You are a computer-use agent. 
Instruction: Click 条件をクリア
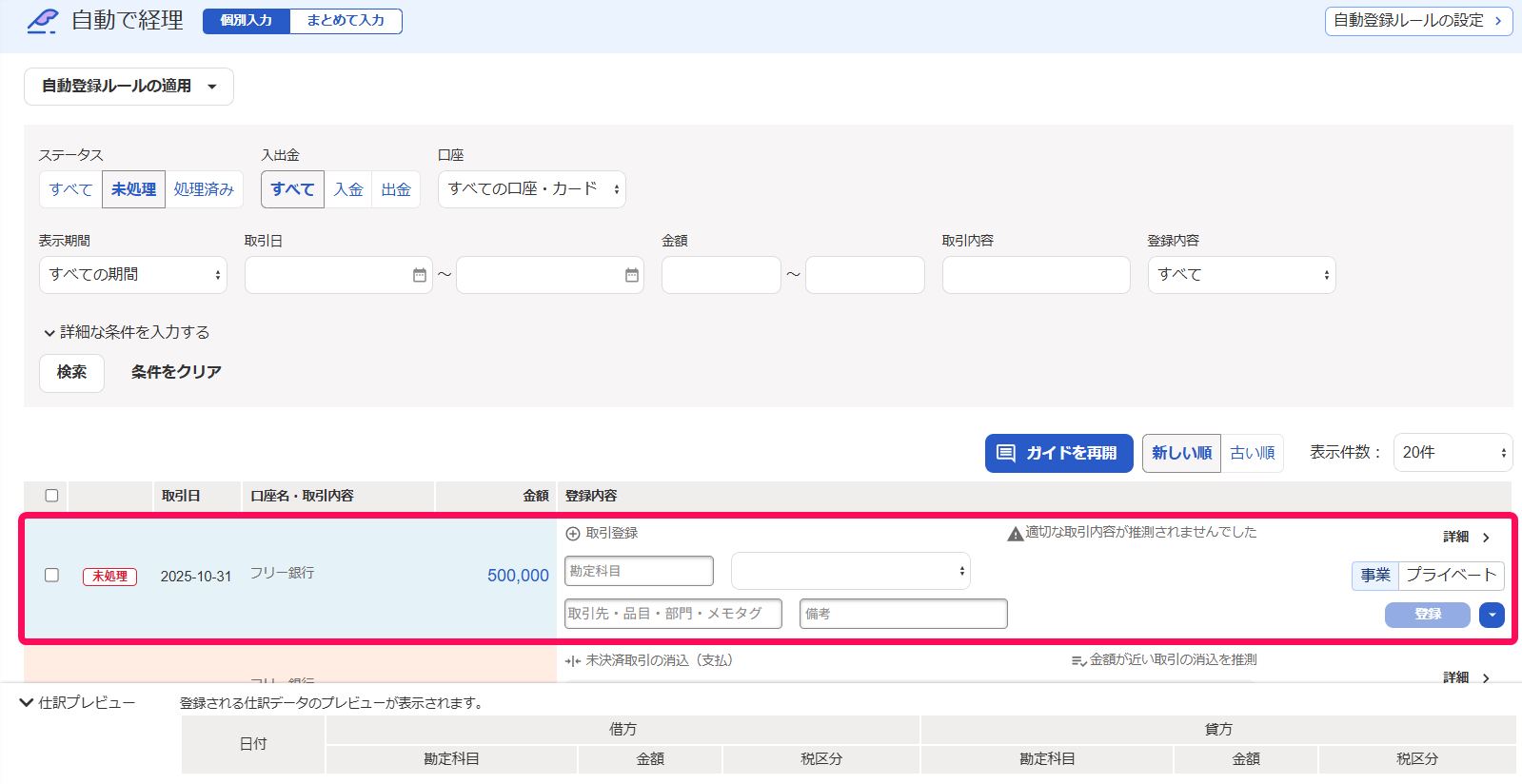pos(176,373)
